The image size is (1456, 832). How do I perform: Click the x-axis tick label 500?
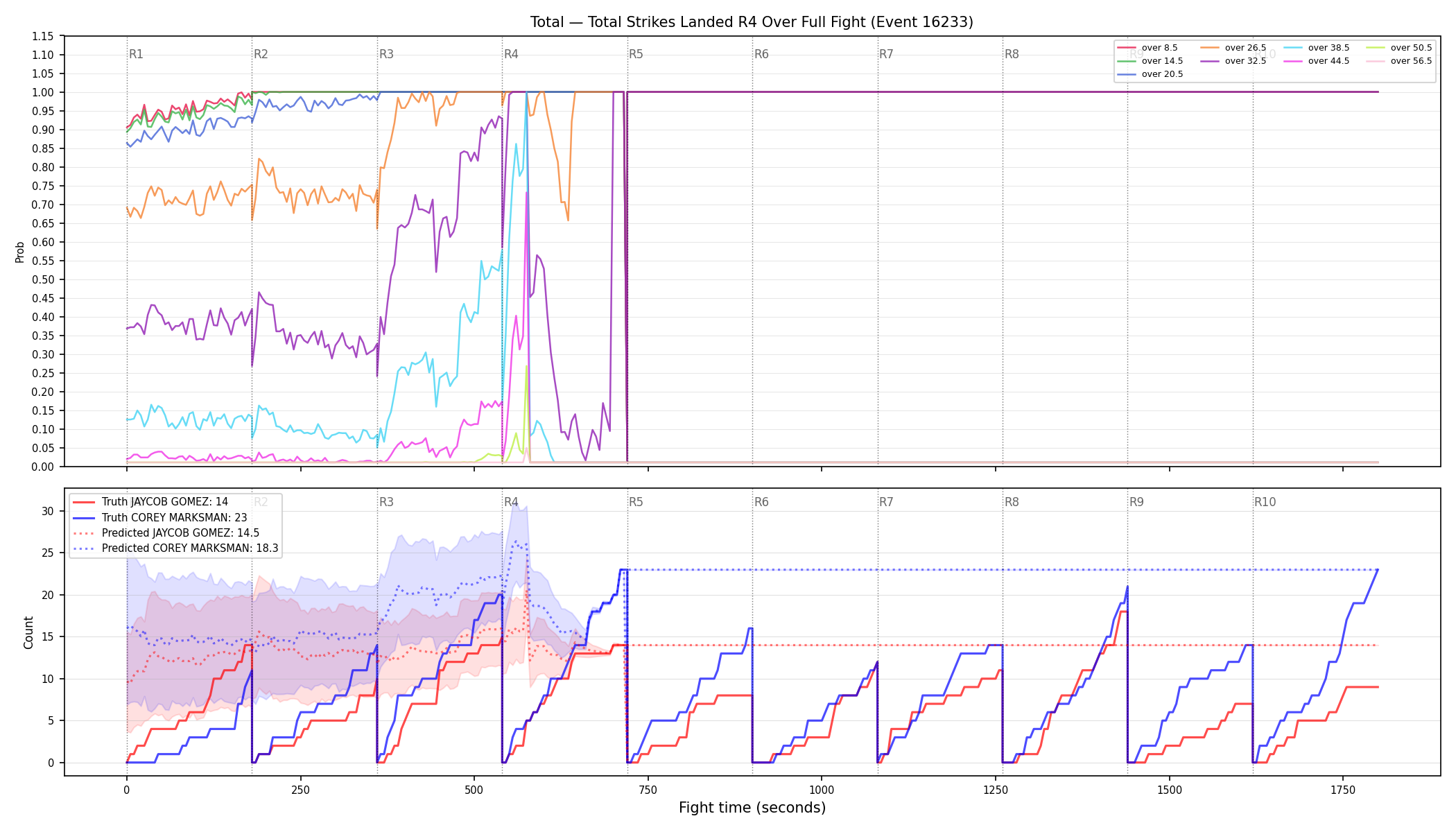pyautogui.click(x=474, y=790)
